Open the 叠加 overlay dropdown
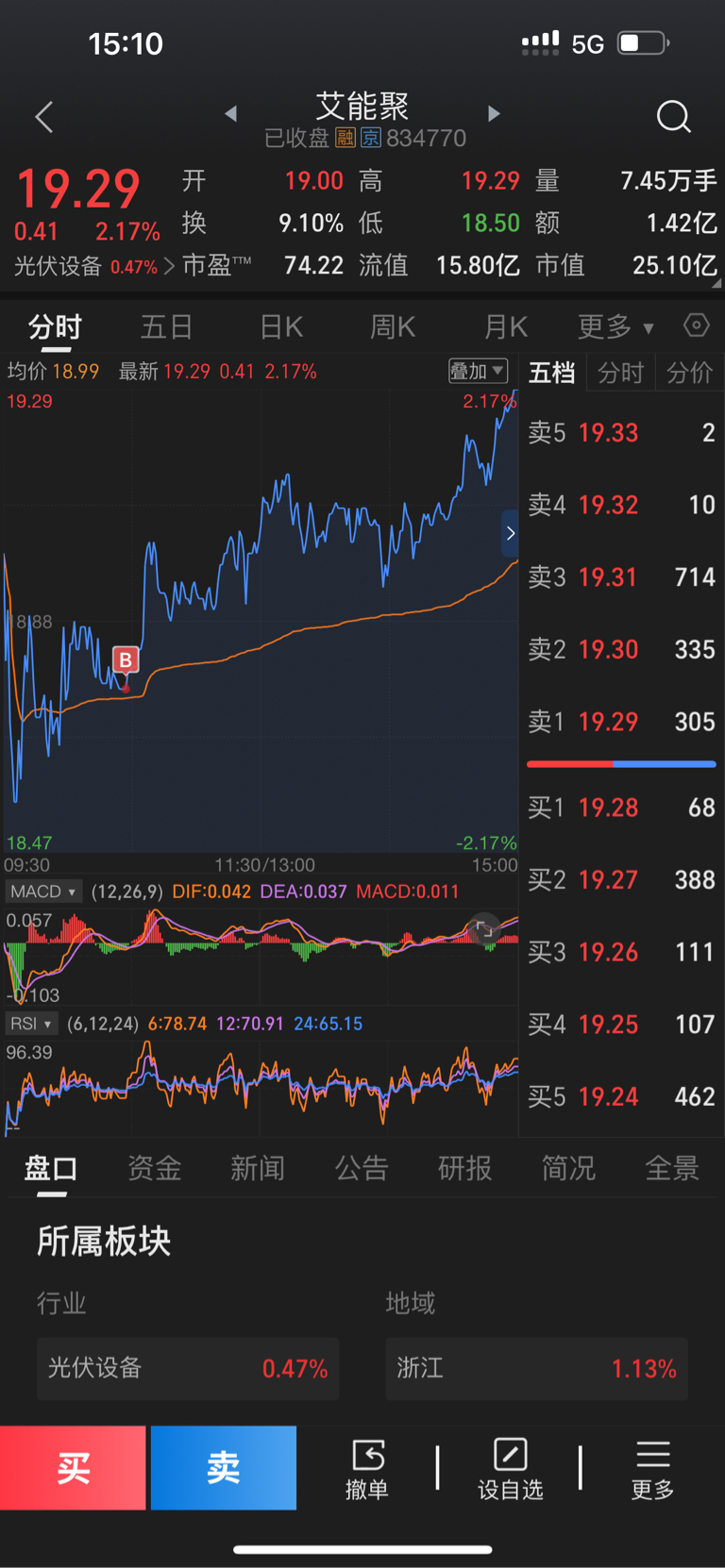The width and height of the screenshot is (725, 1568). pos(478,371)
